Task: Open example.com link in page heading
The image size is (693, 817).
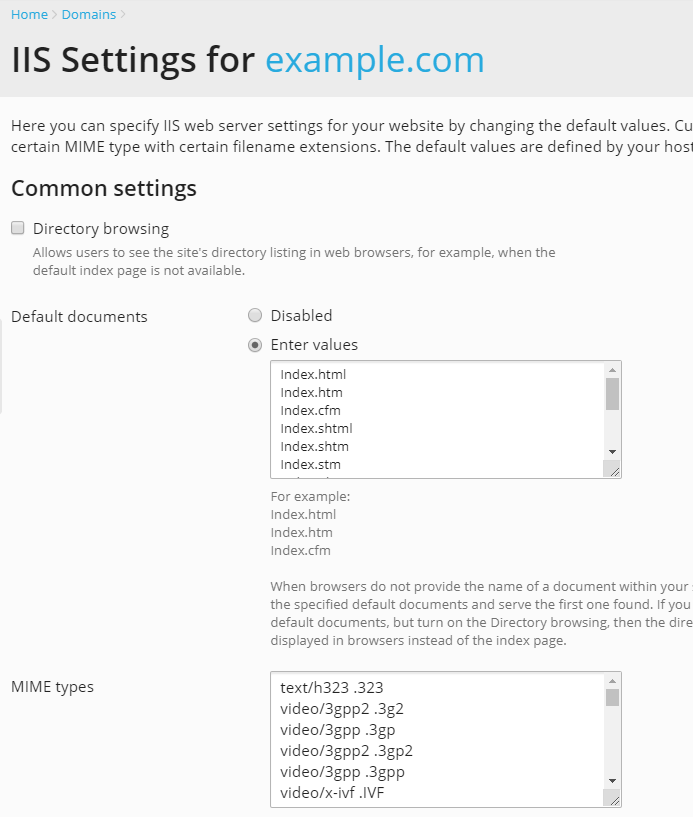Action: [x=374, y=60]
